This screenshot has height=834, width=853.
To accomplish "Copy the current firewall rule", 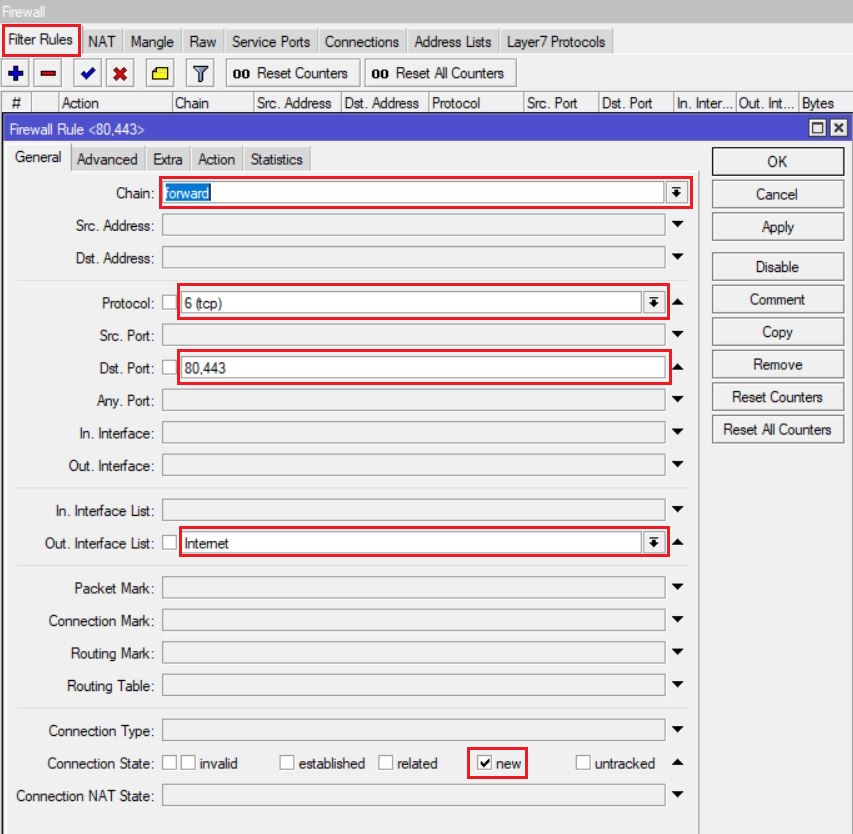I will coord(776,331).
